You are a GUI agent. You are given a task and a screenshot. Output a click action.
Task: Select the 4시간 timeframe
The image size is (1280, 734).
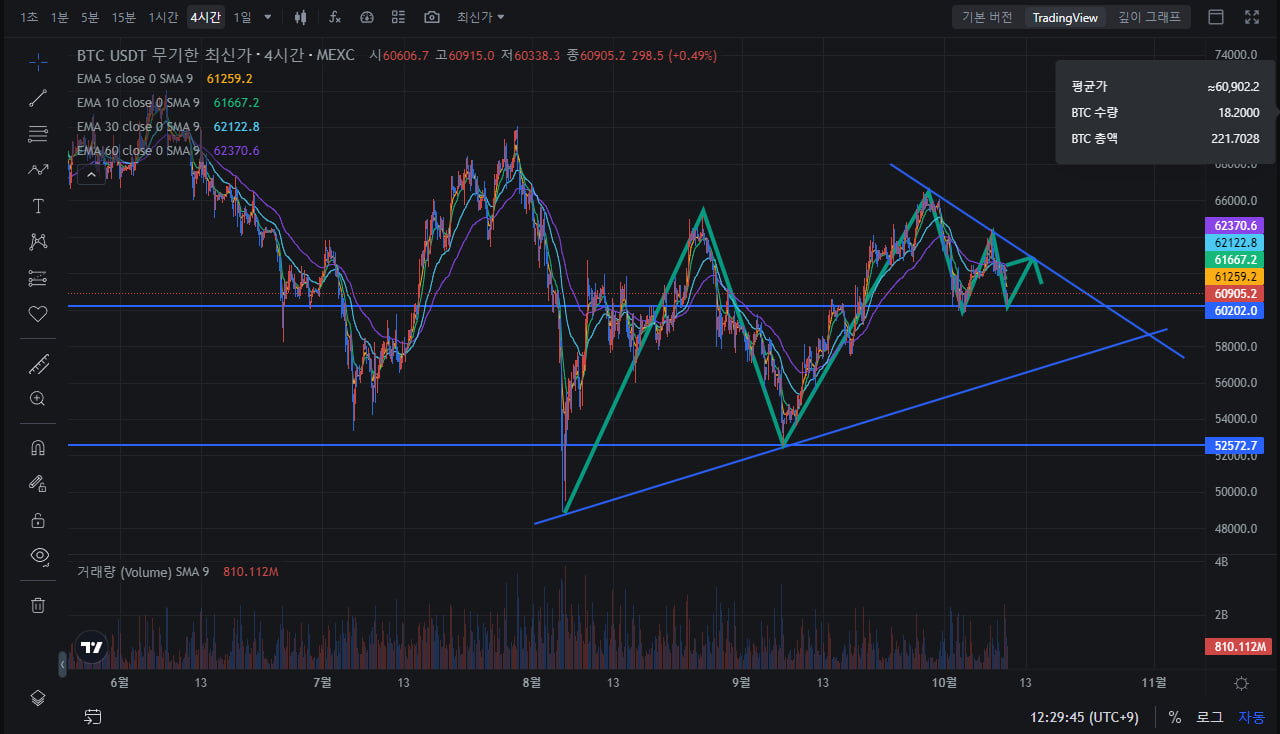click(x=206, y=17)
